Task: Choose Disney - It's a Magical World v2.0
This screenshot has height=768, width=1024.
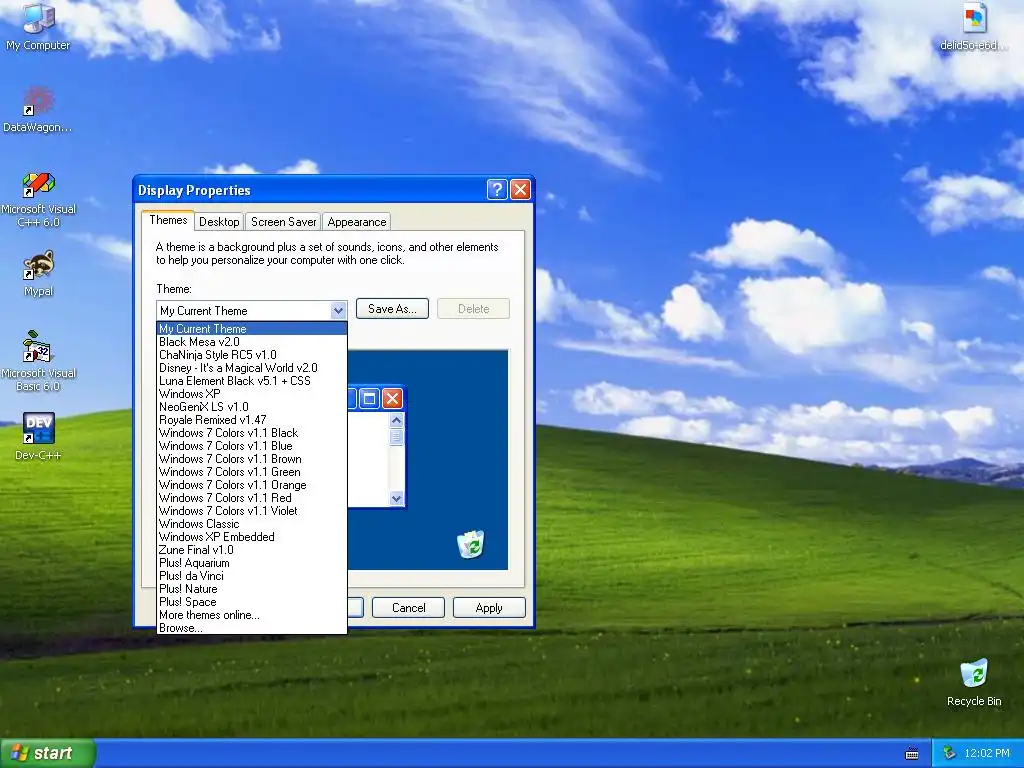Action: pyautogui.click(x=252, y=368)
